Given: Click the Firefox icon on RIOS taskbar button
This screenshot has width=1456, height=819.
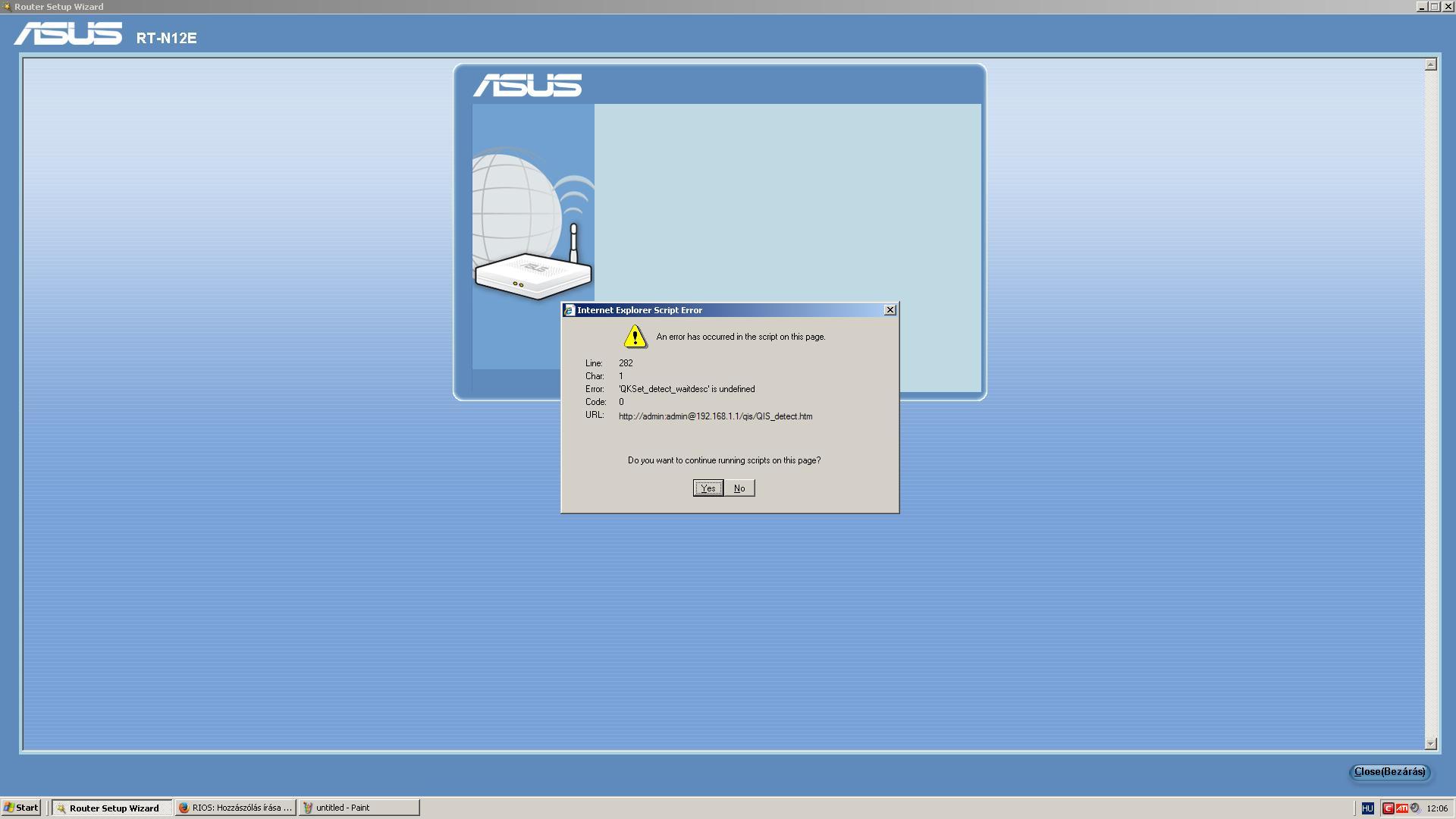Looking at the screenshot, I should (184, 808).
